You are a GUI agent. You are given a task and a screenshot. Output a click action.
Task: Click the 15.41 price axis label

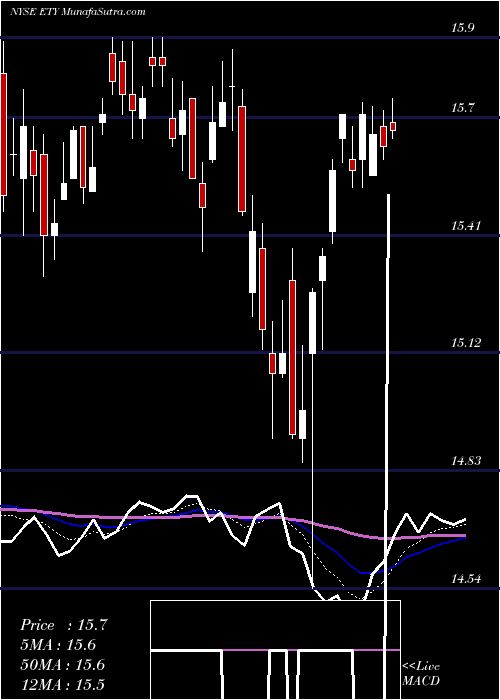[x=466, y=226]
